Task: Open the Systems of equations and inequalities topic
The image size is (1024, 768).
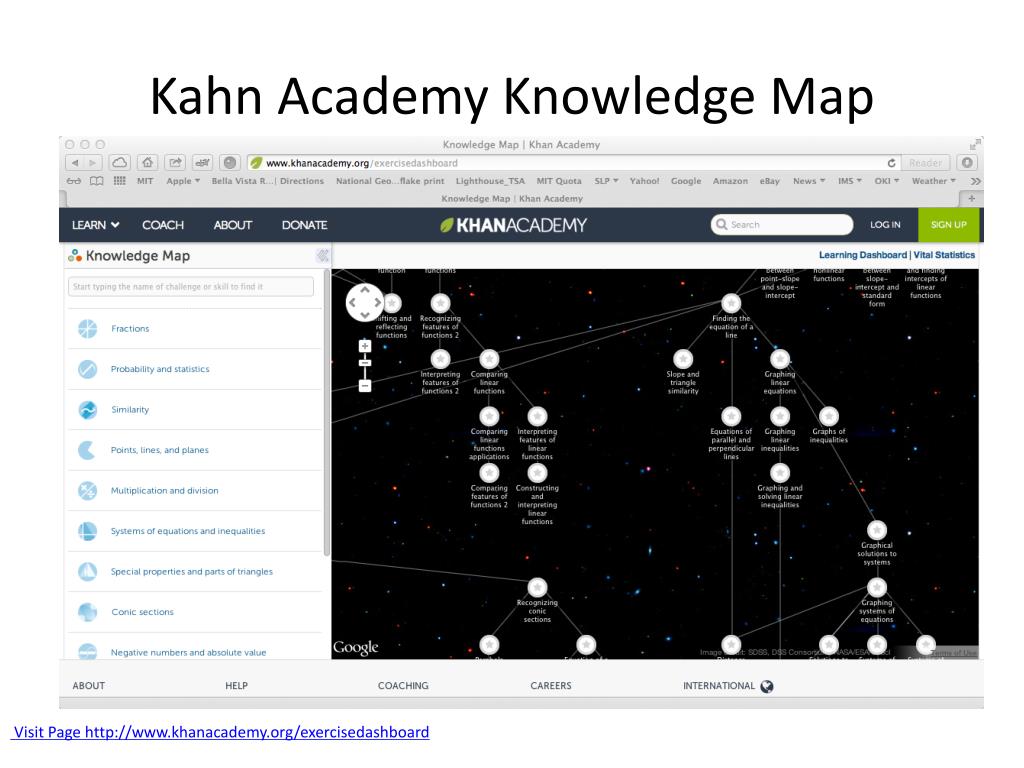Action: pyautogui.click(x=188, y=531)
